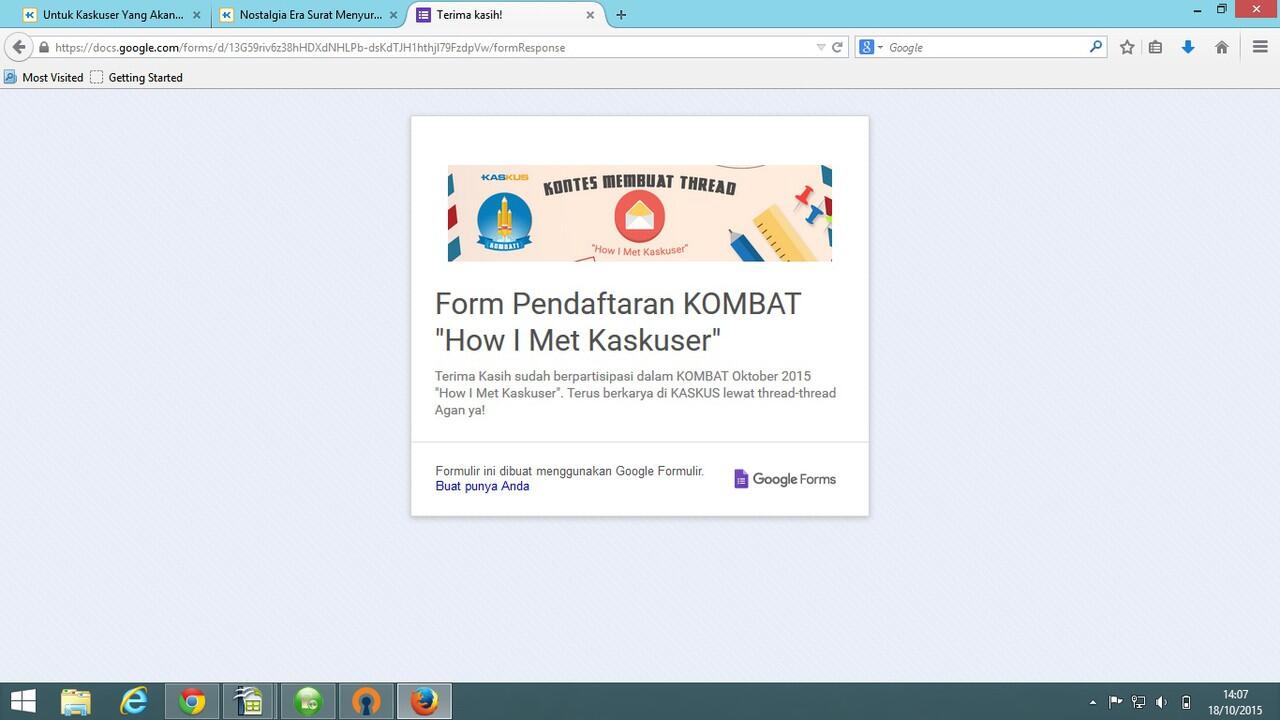Restore down the Firefox window
Screen dimensions: 1280x720
pos(1222,9)
